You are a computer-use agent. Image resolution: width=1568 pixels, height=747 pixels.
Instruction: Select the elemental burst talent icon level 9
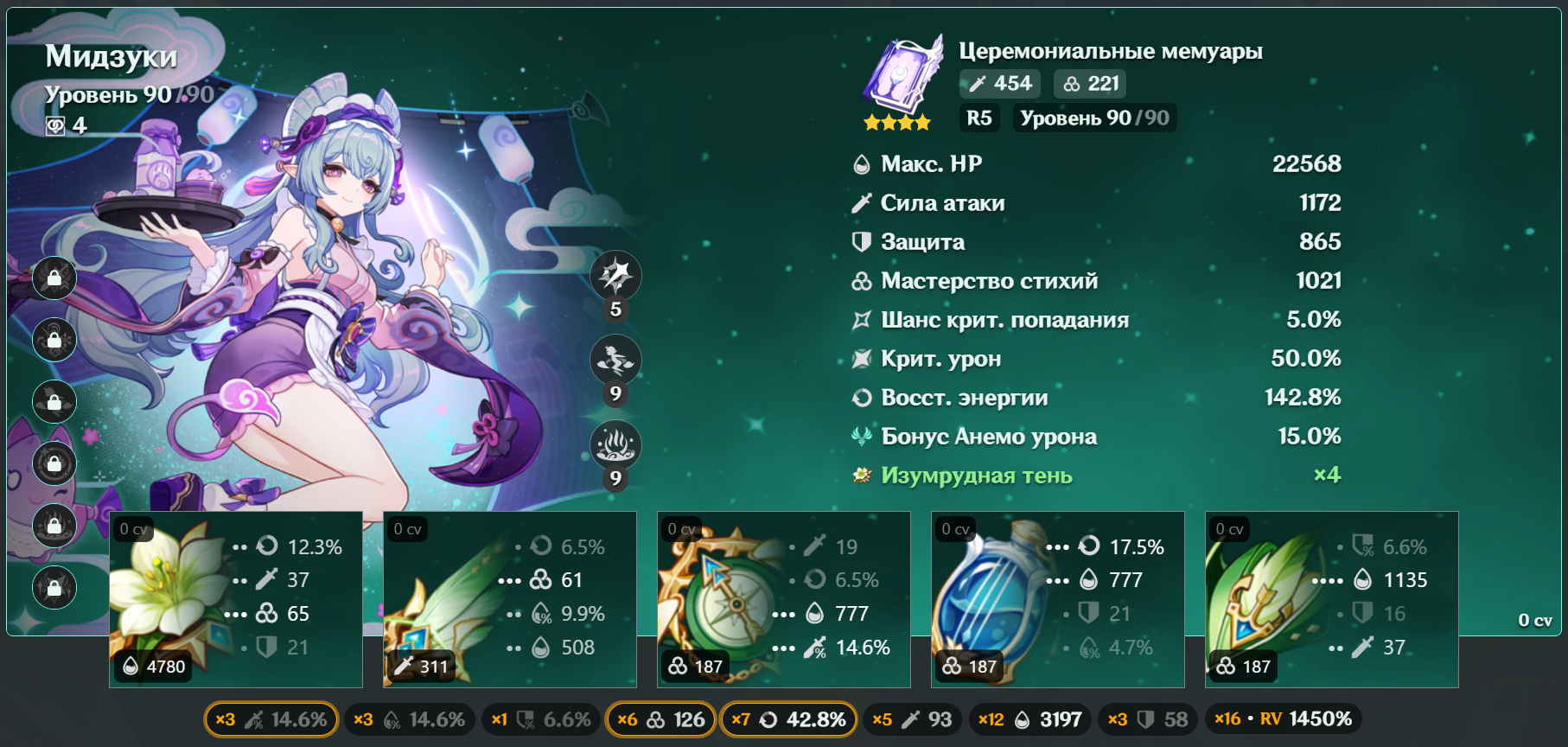click(x=615, y=445)
